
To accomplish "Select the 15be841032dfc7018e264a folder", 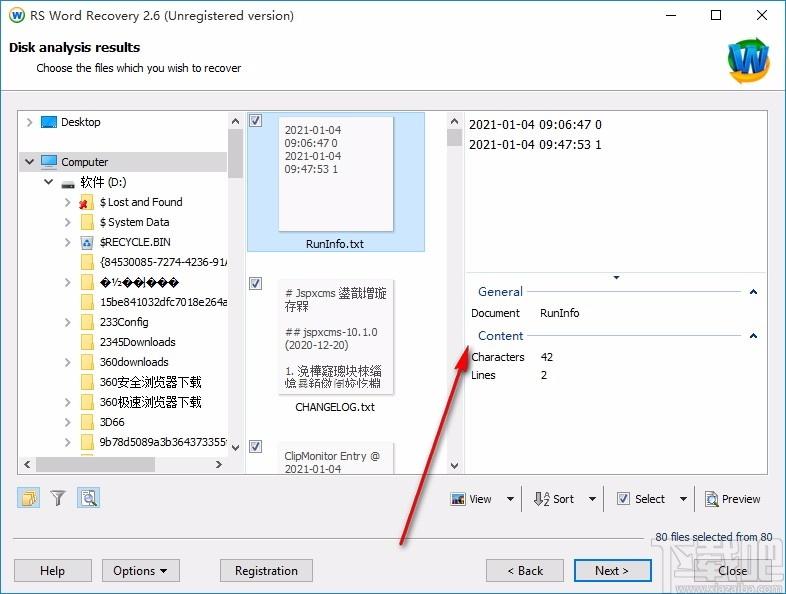I will point(163,302).
